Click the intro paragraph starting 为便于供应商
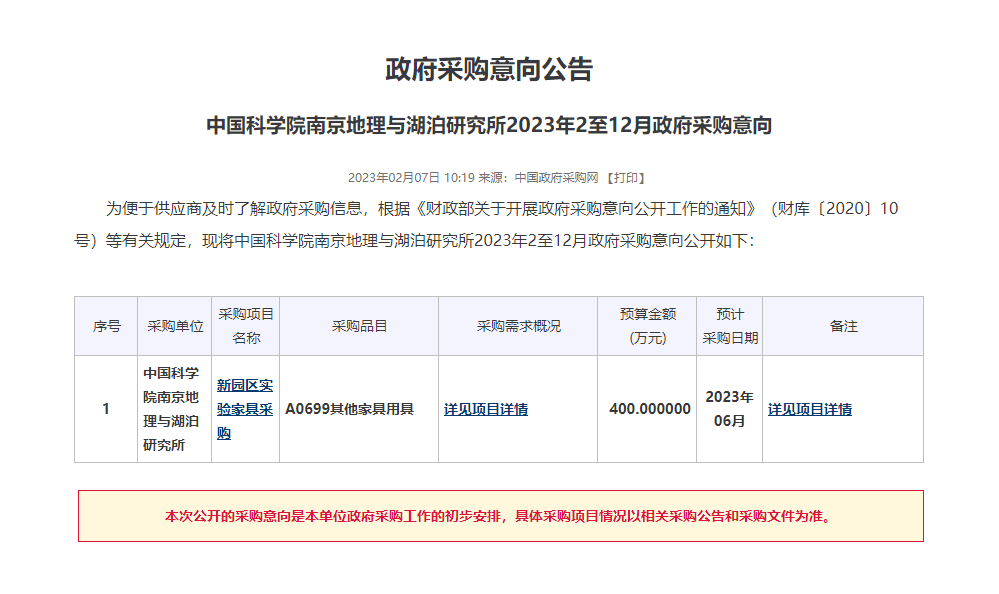 [x=486, y=224]
